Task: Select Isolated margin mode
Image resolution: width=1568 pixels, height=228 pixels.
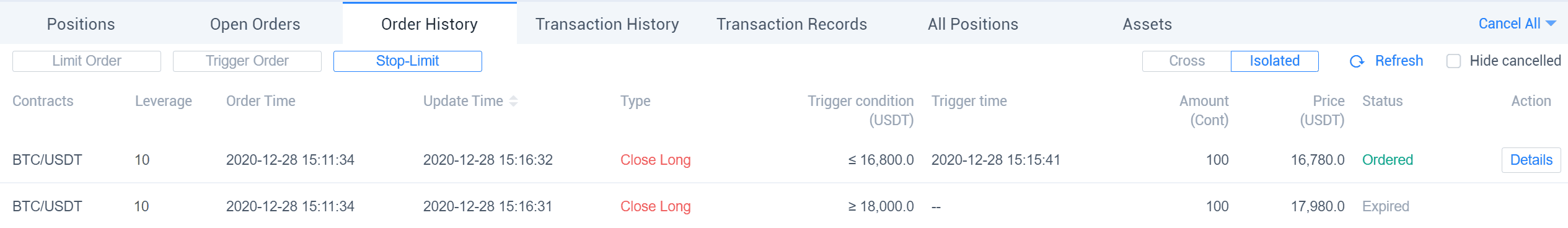Action: click(1274, 61)
